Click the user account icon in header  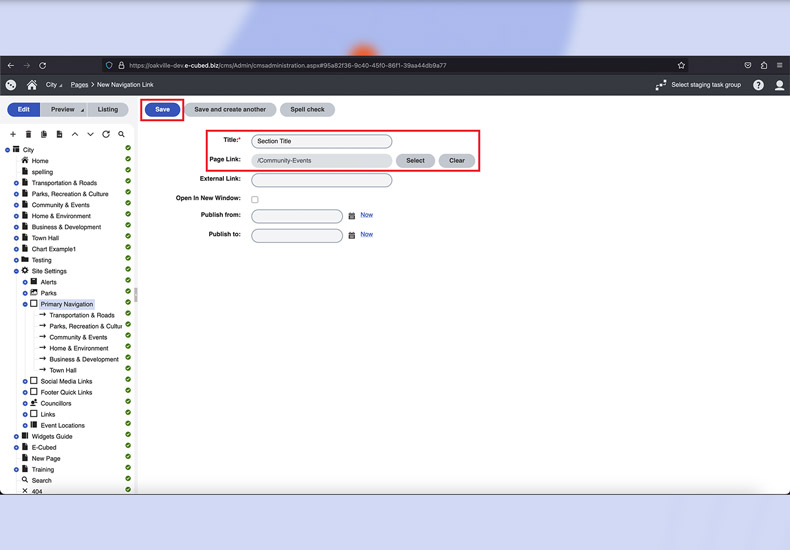pos(779,85)
